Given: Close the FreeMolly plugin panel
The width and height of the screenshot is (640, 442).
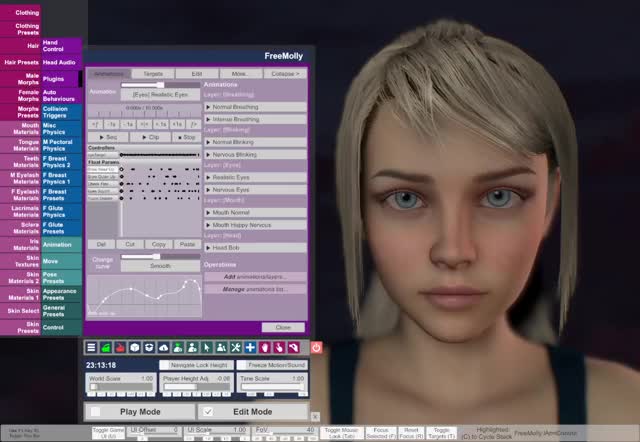Looking at the screenshot, I should pos(283,327).
